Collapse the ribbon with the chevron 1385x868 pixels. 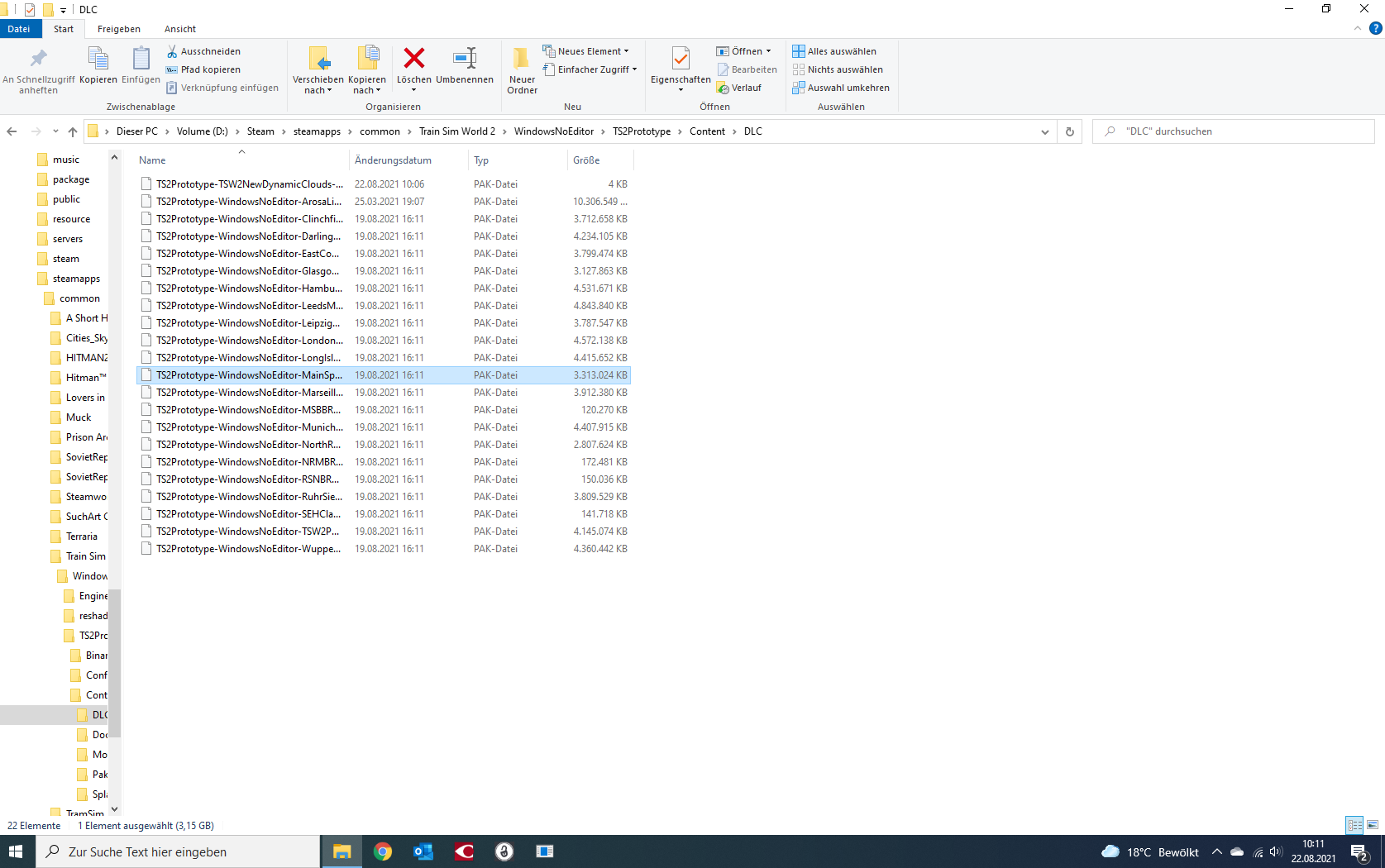(x=1358, y=28)
